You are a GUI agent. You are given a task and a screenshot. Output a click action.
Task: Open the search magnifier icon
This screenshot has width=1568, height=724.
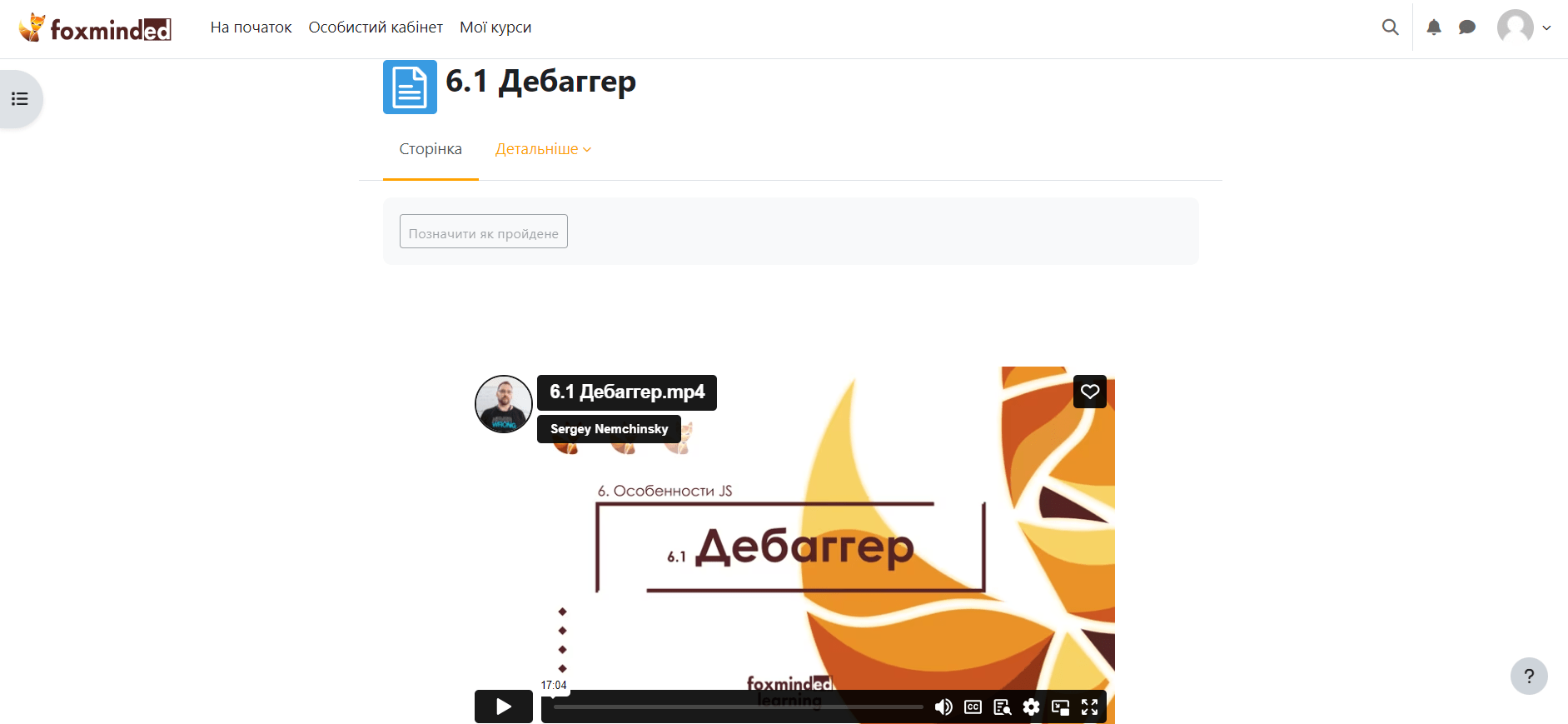[x=1390, y=27]
